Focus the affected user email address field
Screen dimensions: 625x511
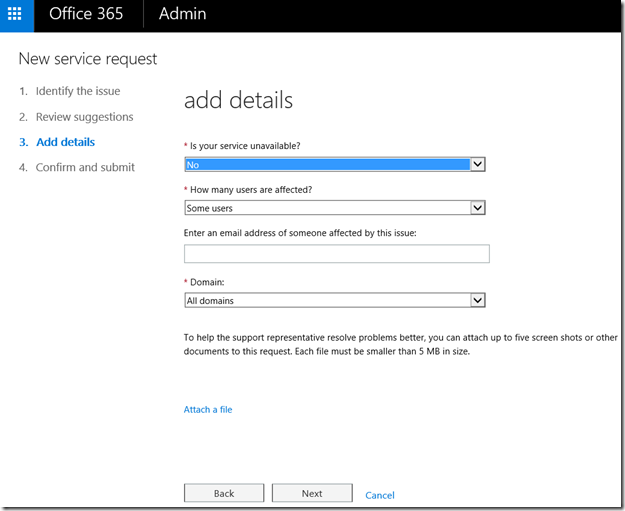click(337, 254)
